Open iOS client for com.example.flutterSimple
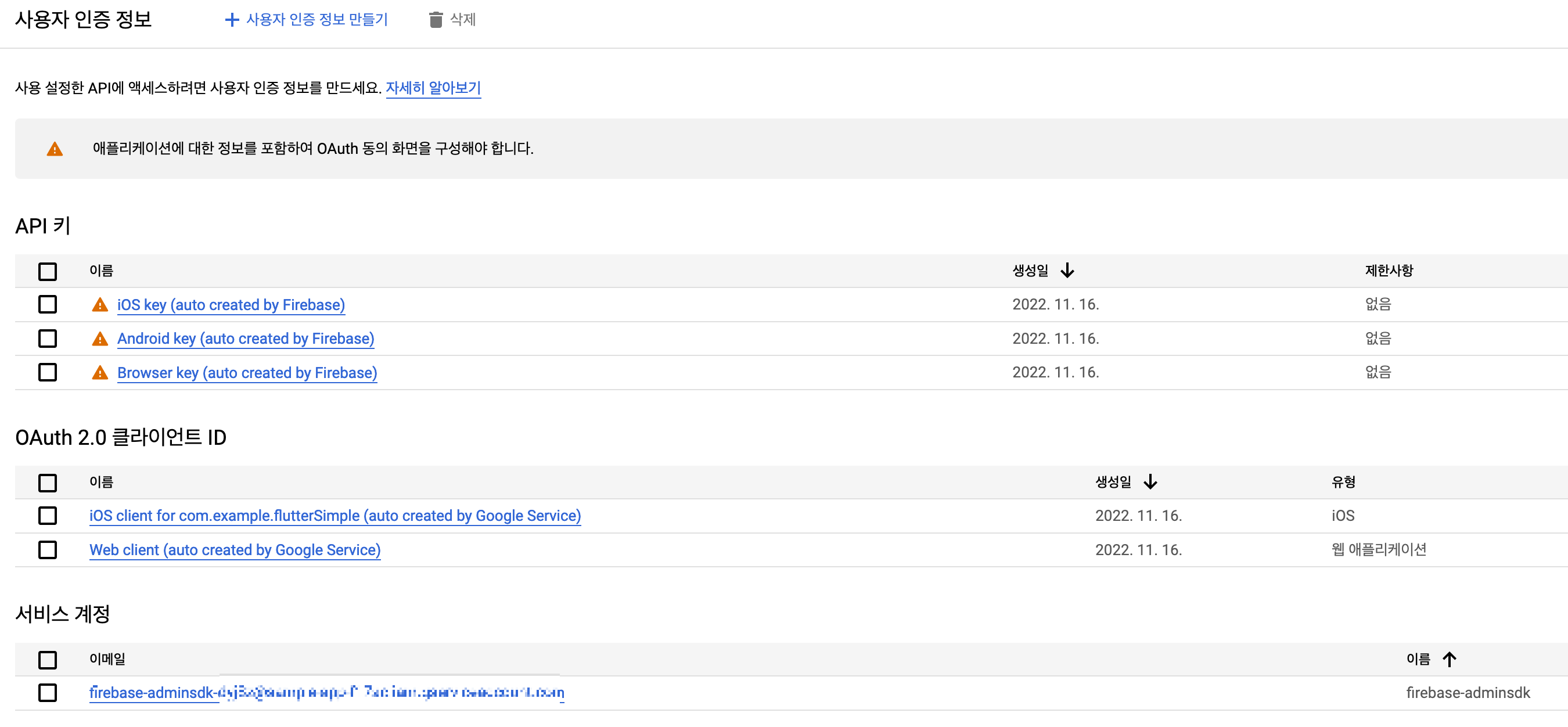 pyautogui.click(x=335, y=516)
